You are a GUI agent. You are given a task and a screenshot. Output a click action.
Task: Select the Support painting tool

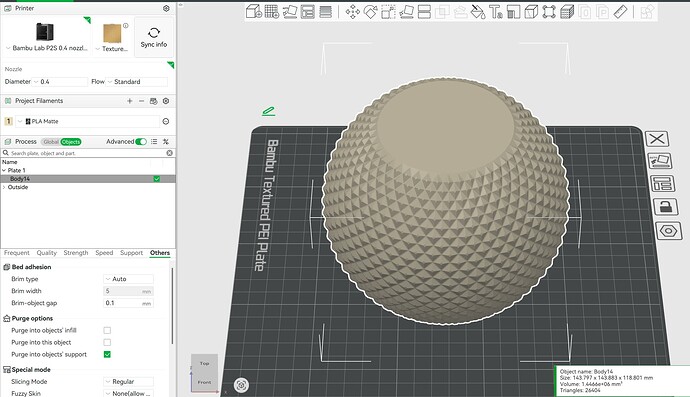tap(514, 12)
